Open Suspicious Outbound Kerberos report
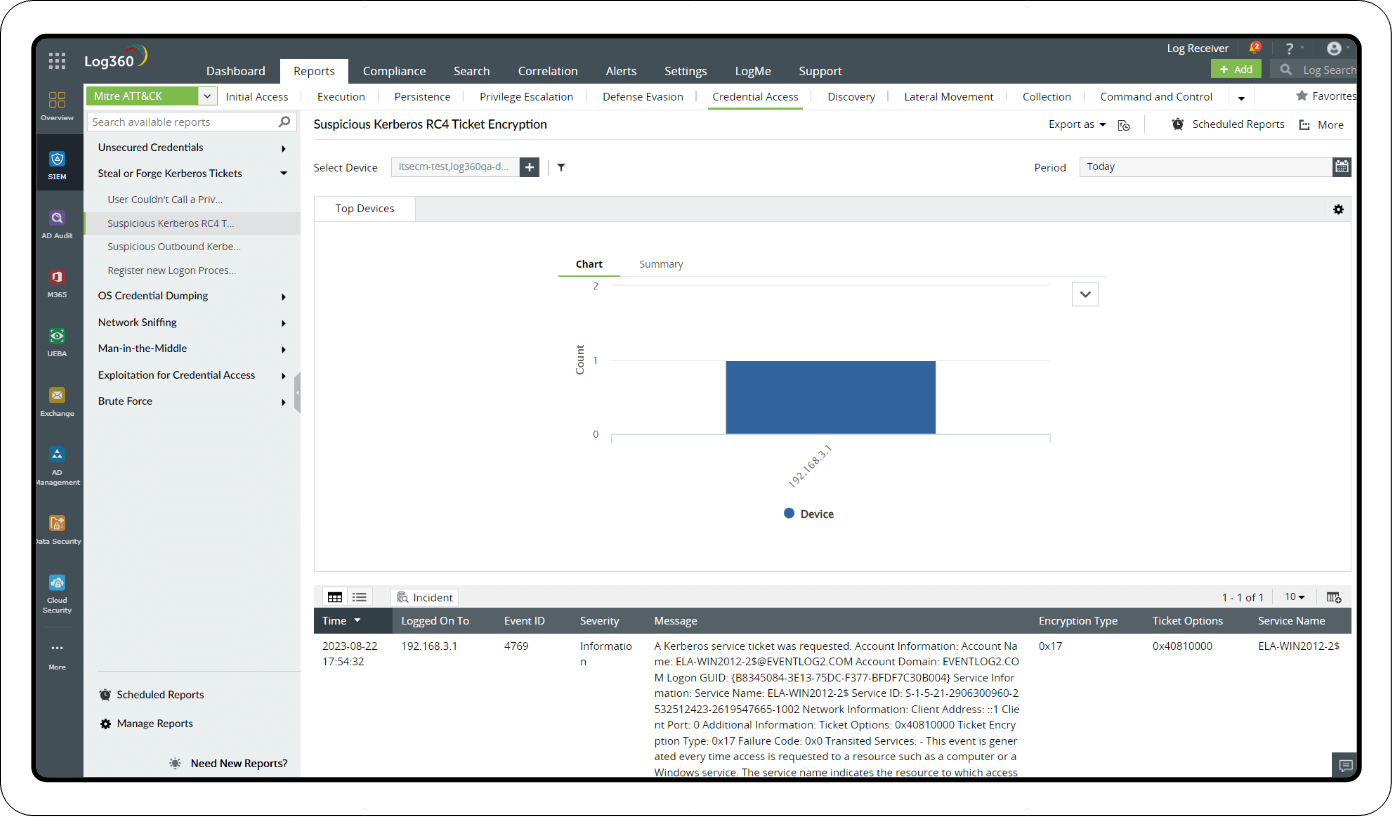 coord(174,246)
